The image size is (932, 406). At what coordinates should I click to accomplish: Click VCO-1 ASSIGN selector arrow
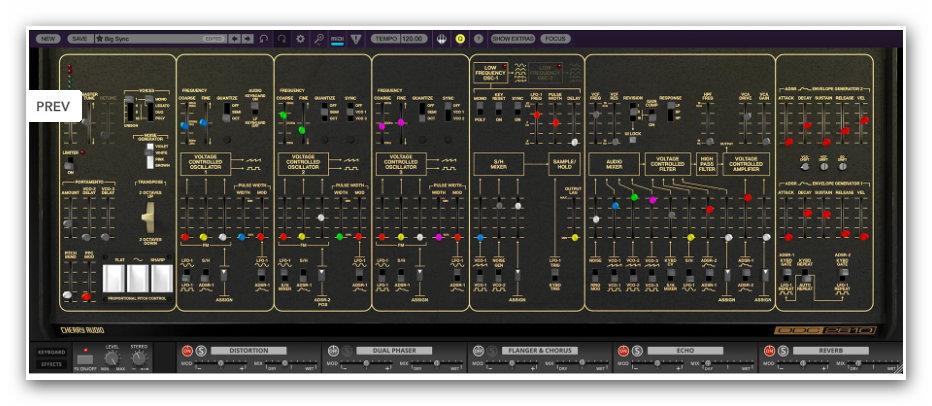[224, 275]
